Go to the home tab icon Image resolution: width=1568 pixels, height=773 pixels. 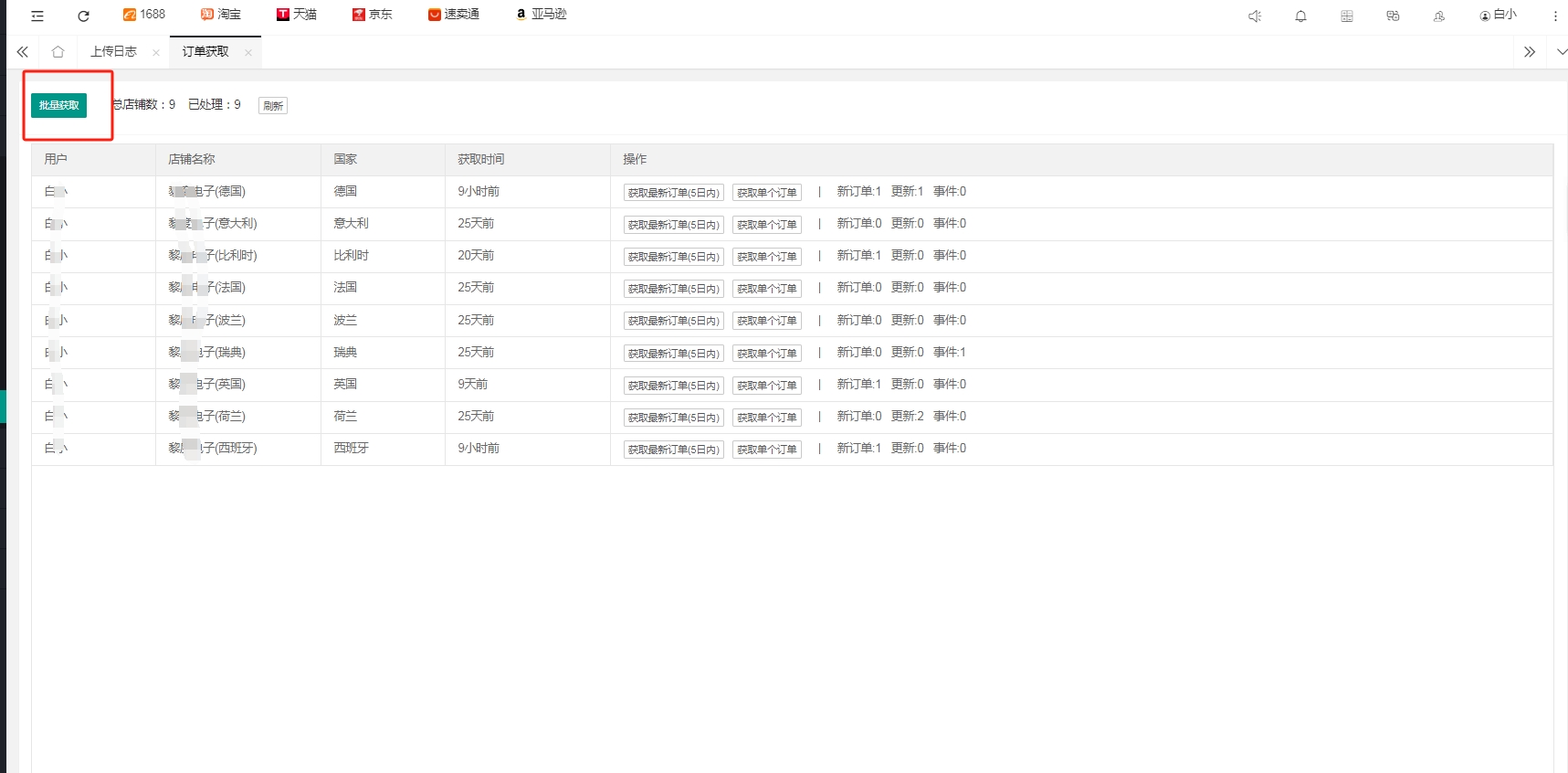click(x=58, y=52)
